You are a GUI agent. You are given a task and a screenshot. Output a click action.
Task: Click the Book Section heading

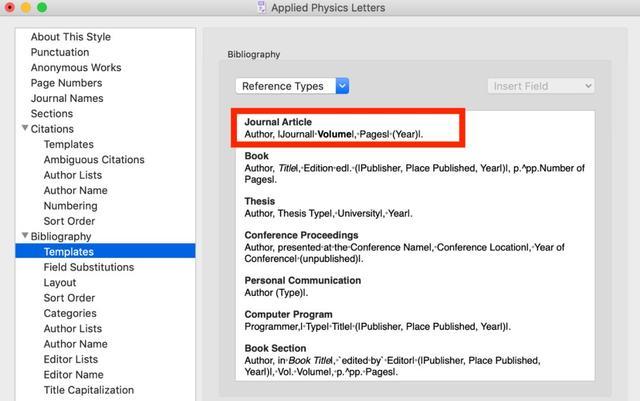pyautogui.click(x=275, y=348)
